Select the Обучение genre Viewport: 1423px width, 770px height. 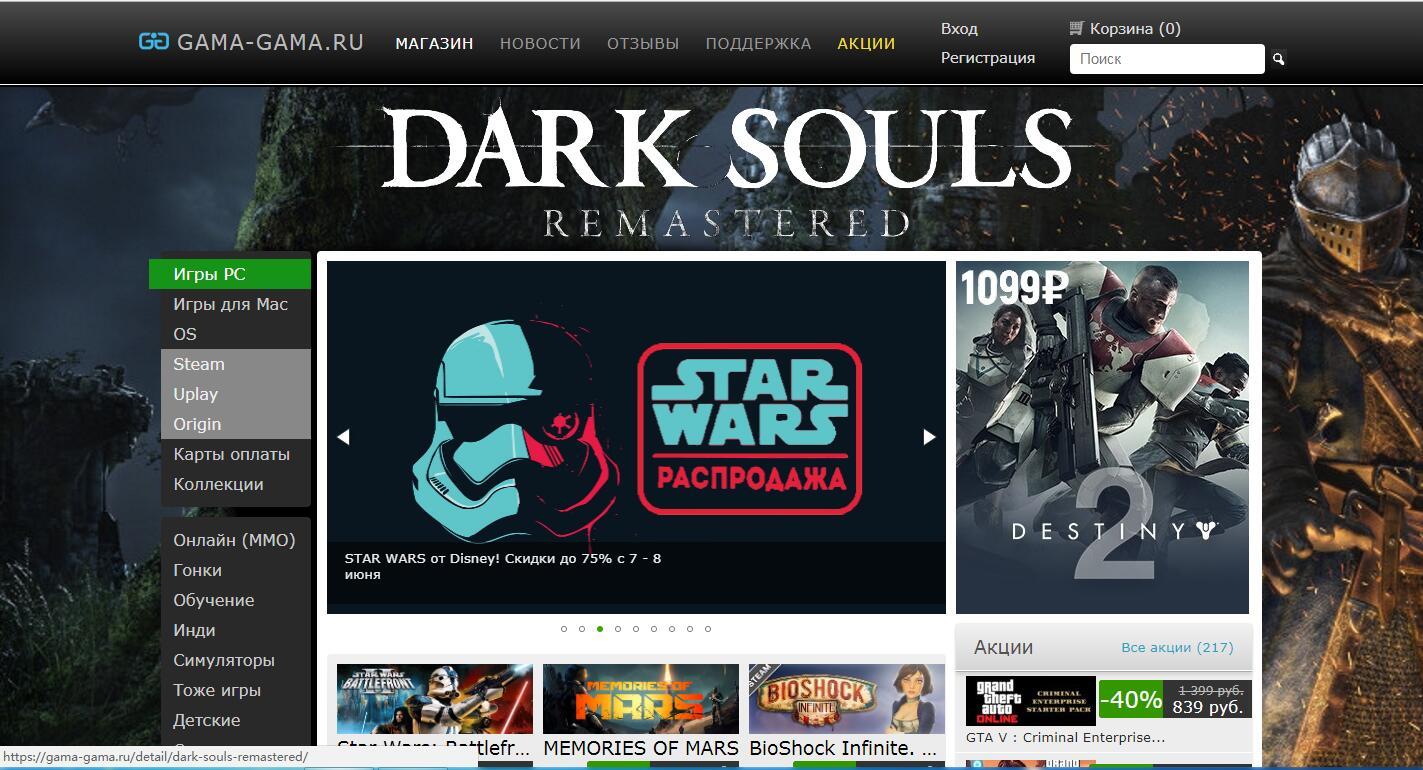(x=236, y=600)
